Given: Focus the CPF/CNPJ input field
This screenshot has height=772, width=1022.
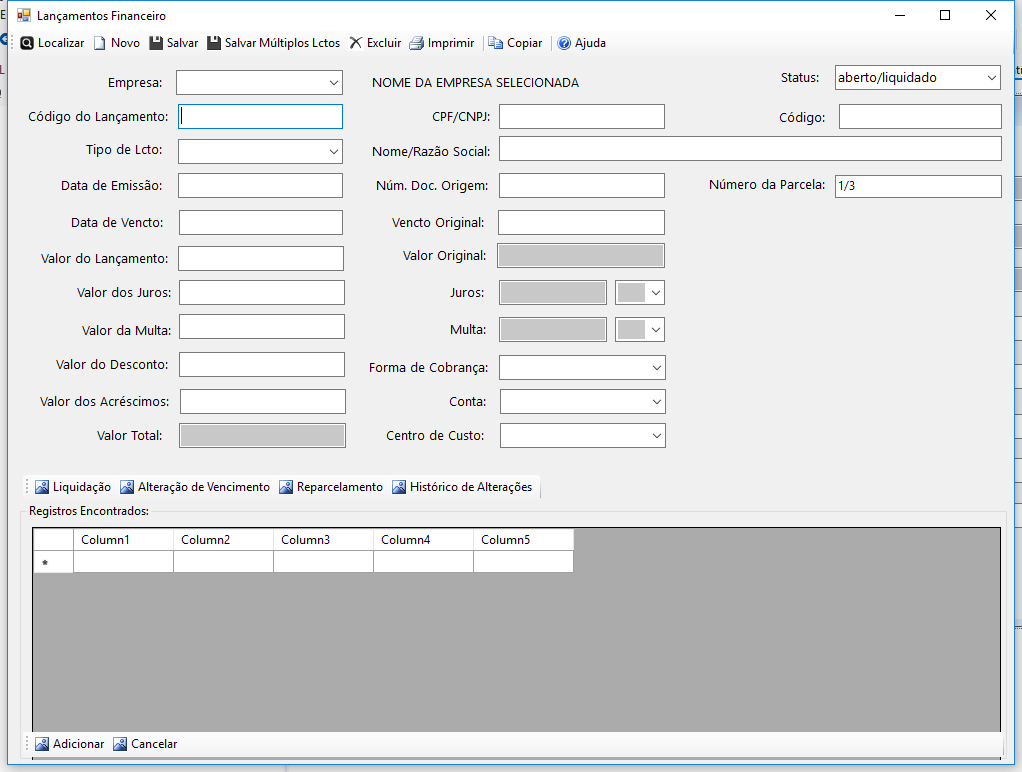Looking at the screenshot, I should (x=582, y=117).
